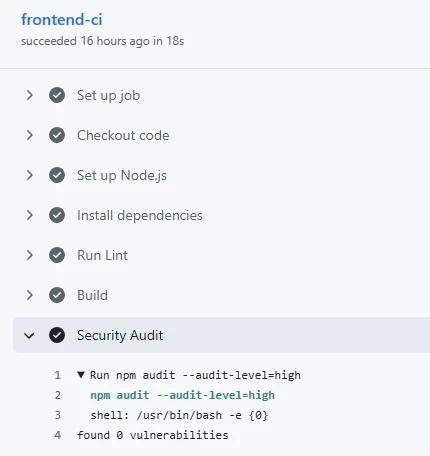The height and width of the screenshot is (456, 430).
Task: Expand the Run Lint step chevron
Action: click(30, 255)
